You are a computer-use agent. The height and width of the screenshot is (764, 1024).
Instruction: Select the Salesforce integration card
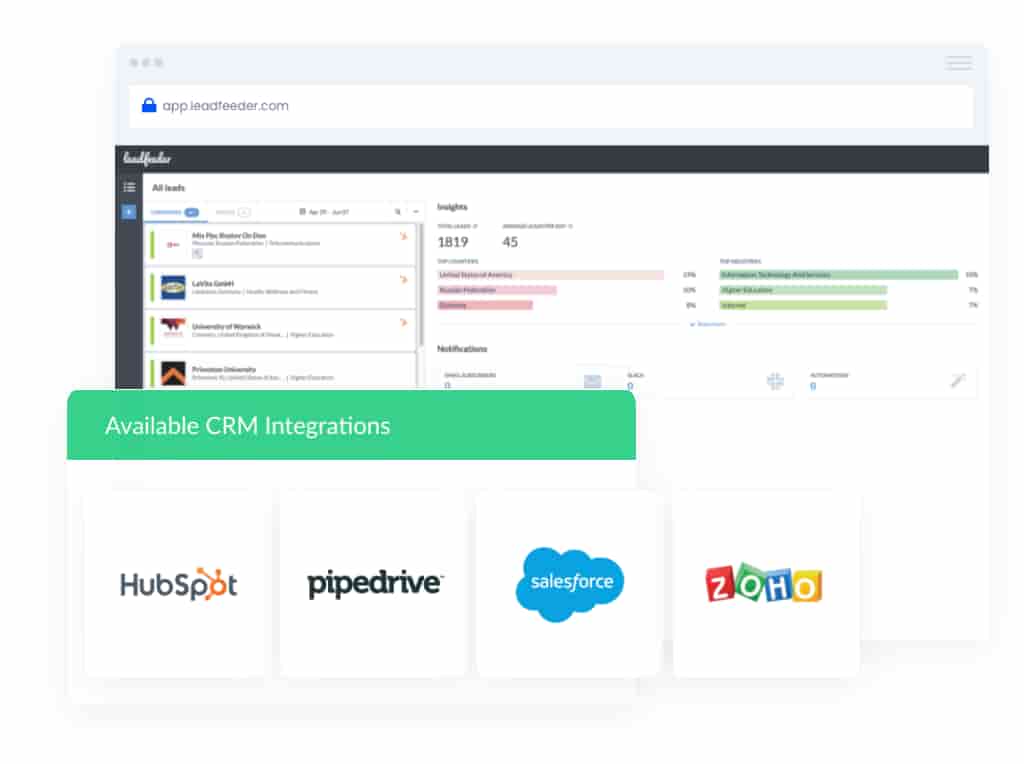[x=569, y=584]
